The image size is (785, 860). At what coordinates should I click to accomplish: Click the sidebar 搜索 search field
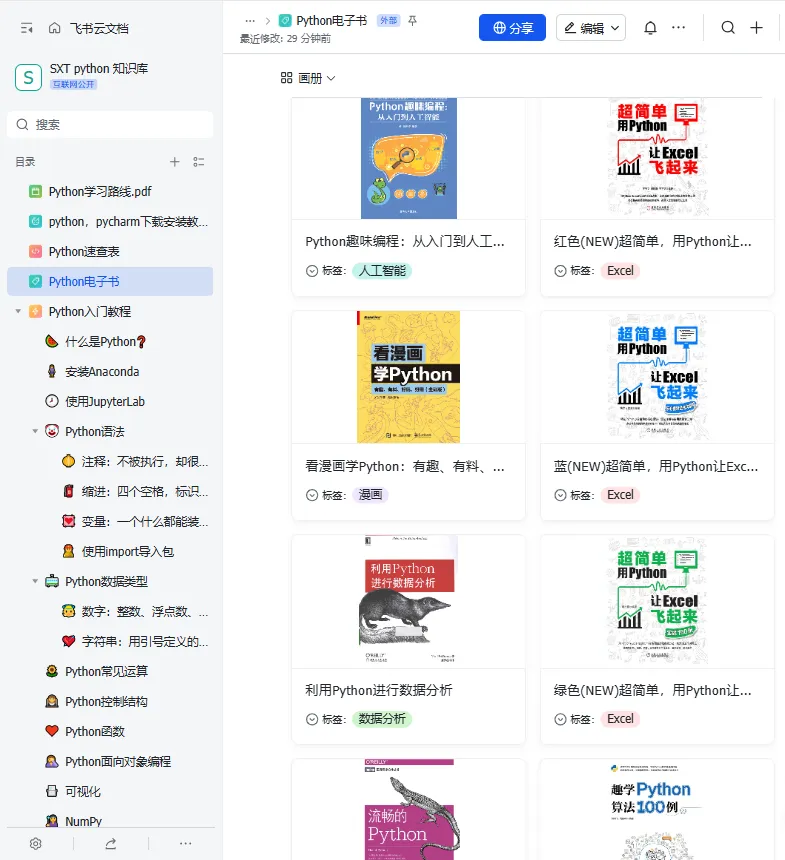pos(110,125)
